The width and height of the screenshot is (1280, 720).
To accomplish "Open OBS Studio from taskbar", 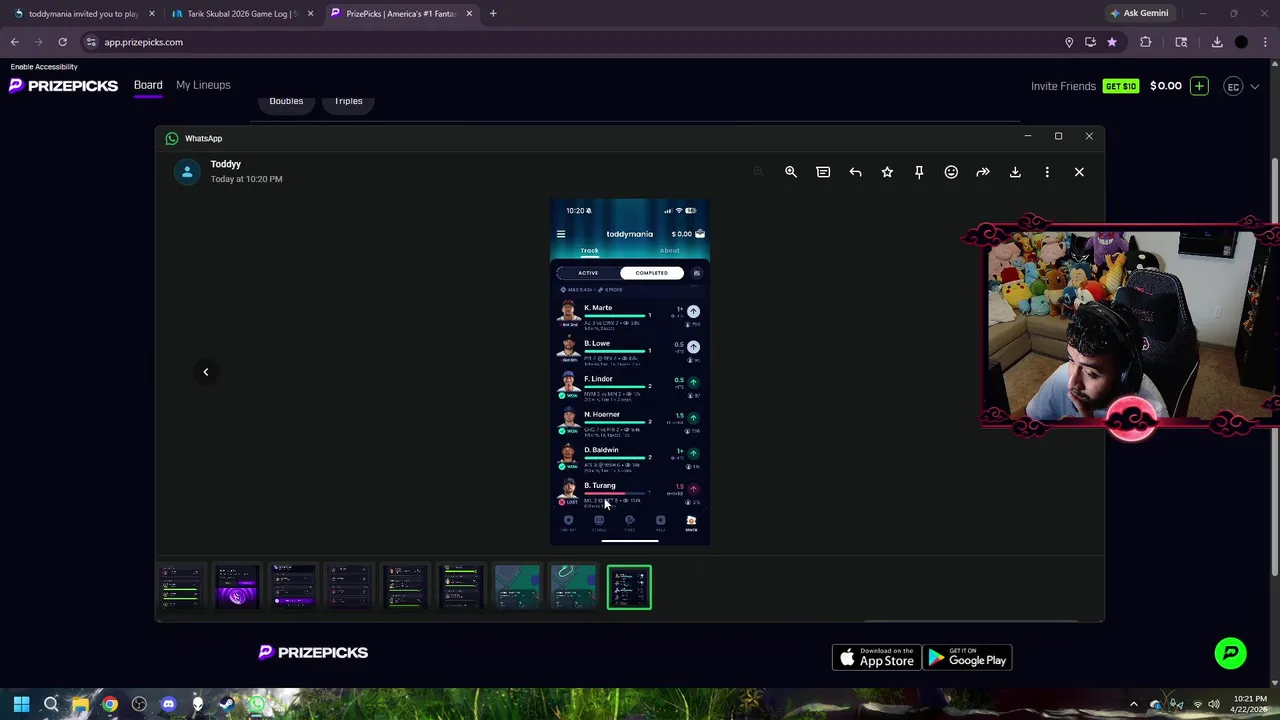I will pos(139,704).
